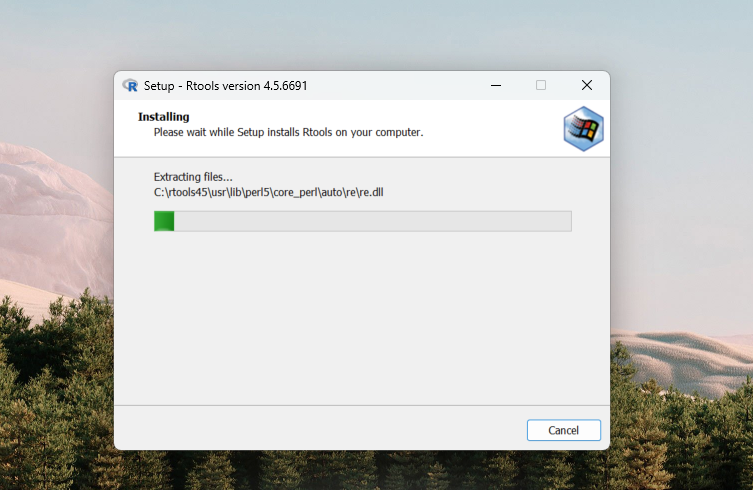Click the R logo in the title bar

click(x=130, y=85)
